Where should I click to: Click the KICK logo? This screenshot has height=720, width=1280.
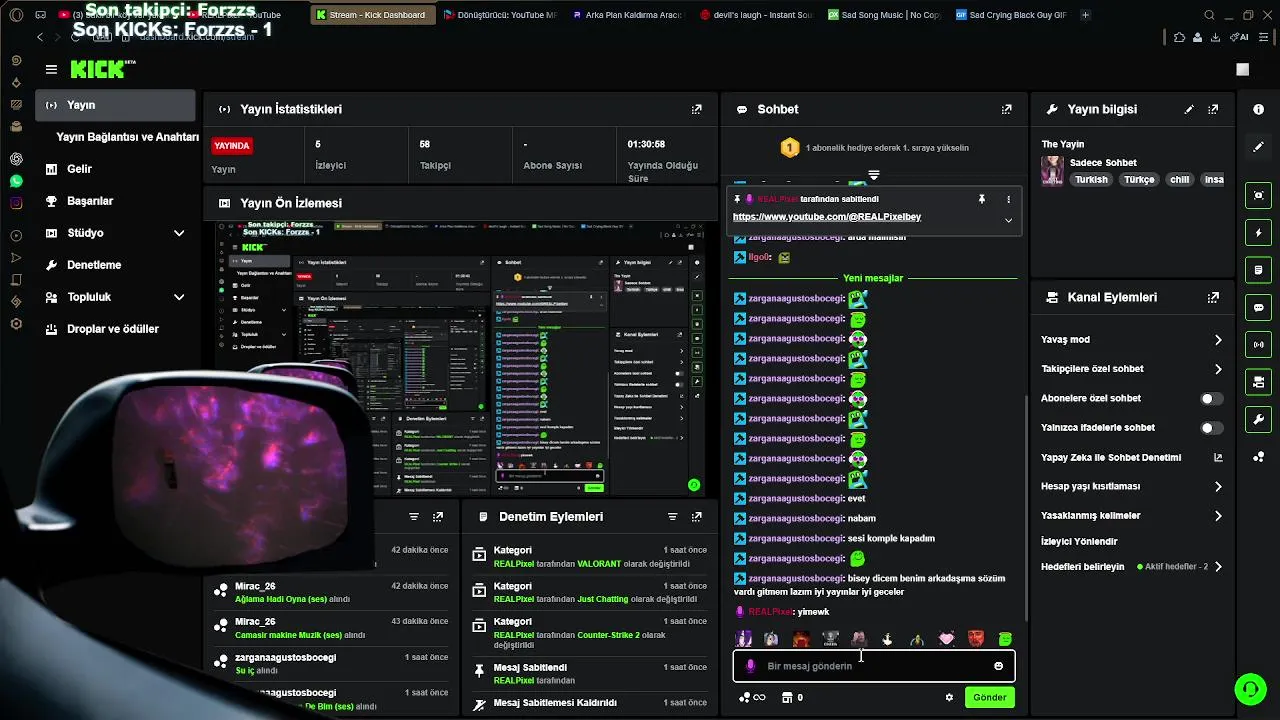tap(101, 69)
